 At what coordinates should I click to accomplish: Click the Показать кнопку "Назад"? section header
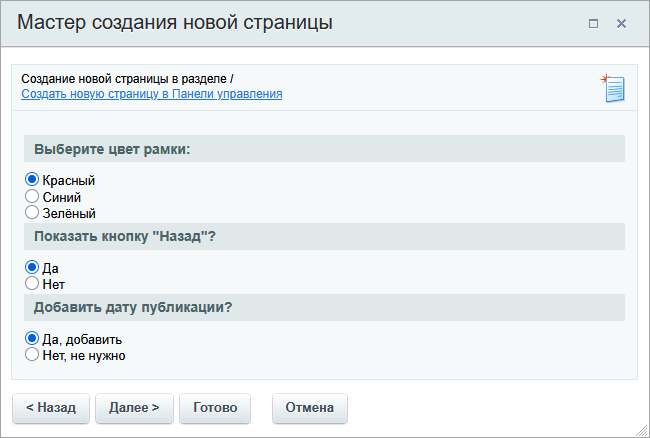(125, 236)
